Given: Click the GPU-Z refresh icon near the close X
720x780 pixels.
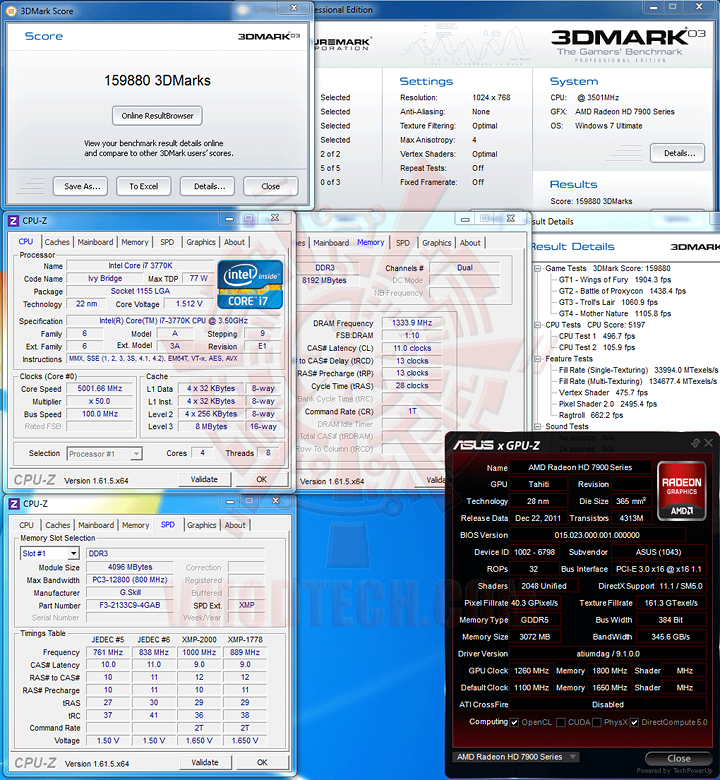Looking at the screenshot, I should tap(695, 443).
